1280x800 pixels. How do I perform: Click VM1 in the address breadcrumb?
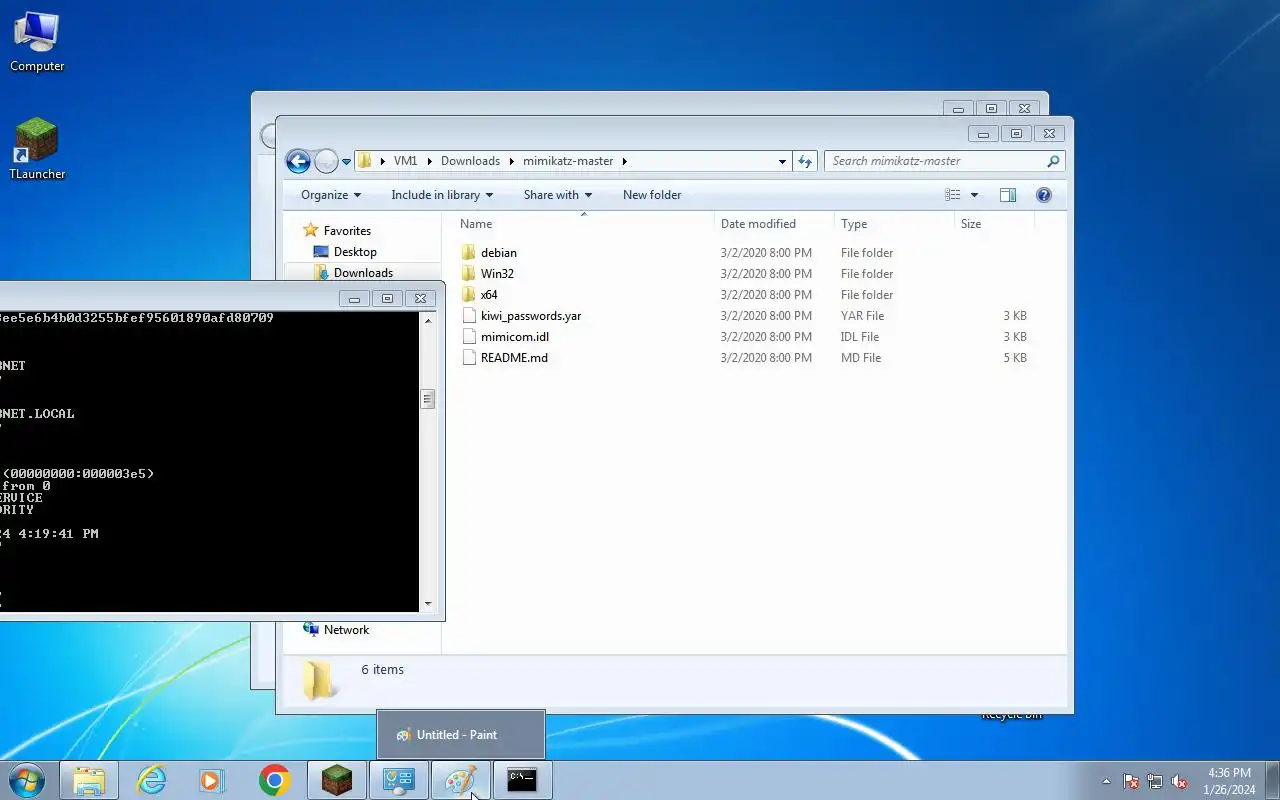[x=405, y=161]
